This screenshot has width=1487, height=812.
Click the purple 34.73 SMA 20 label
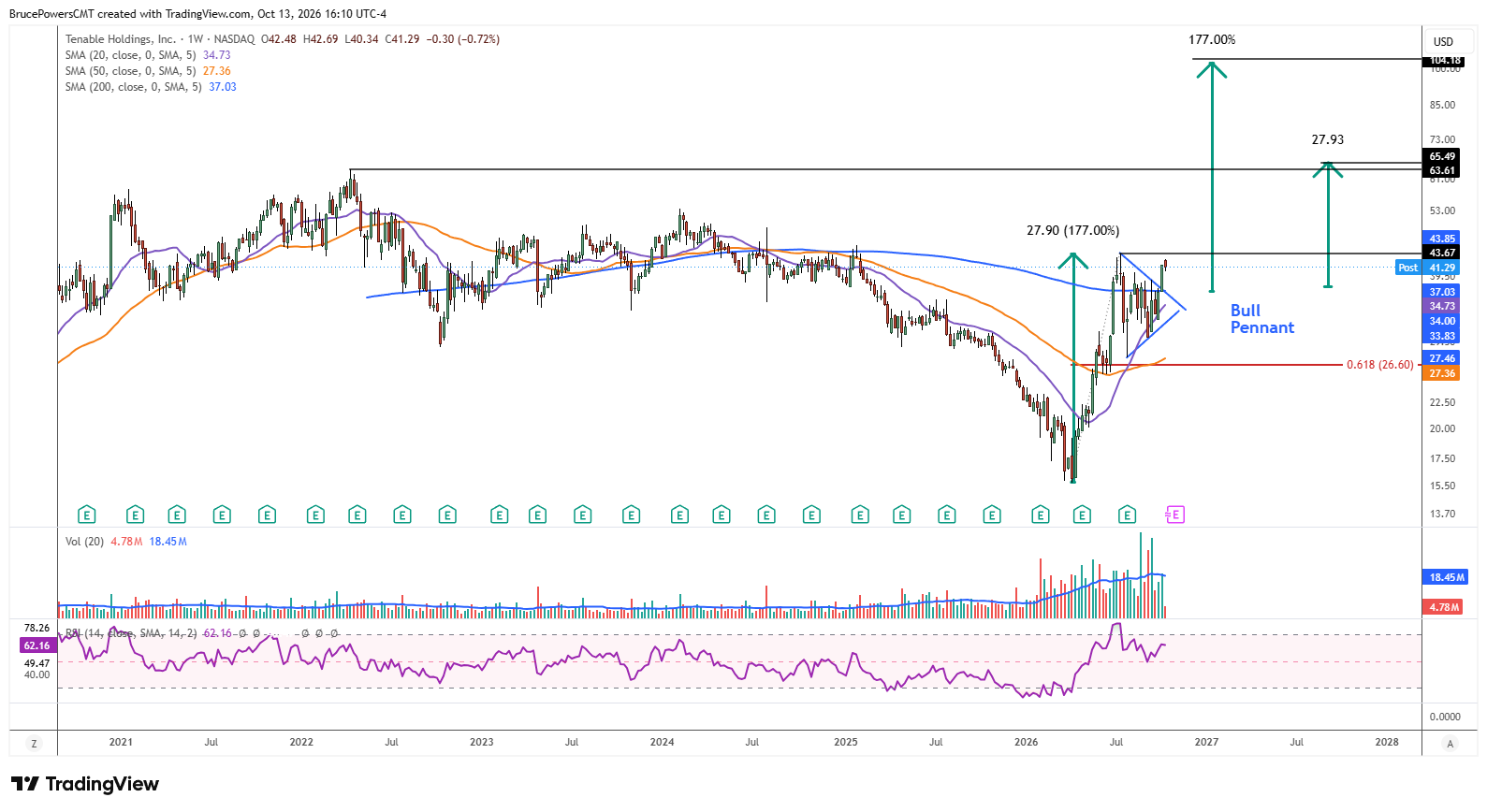pos(1442,306)
